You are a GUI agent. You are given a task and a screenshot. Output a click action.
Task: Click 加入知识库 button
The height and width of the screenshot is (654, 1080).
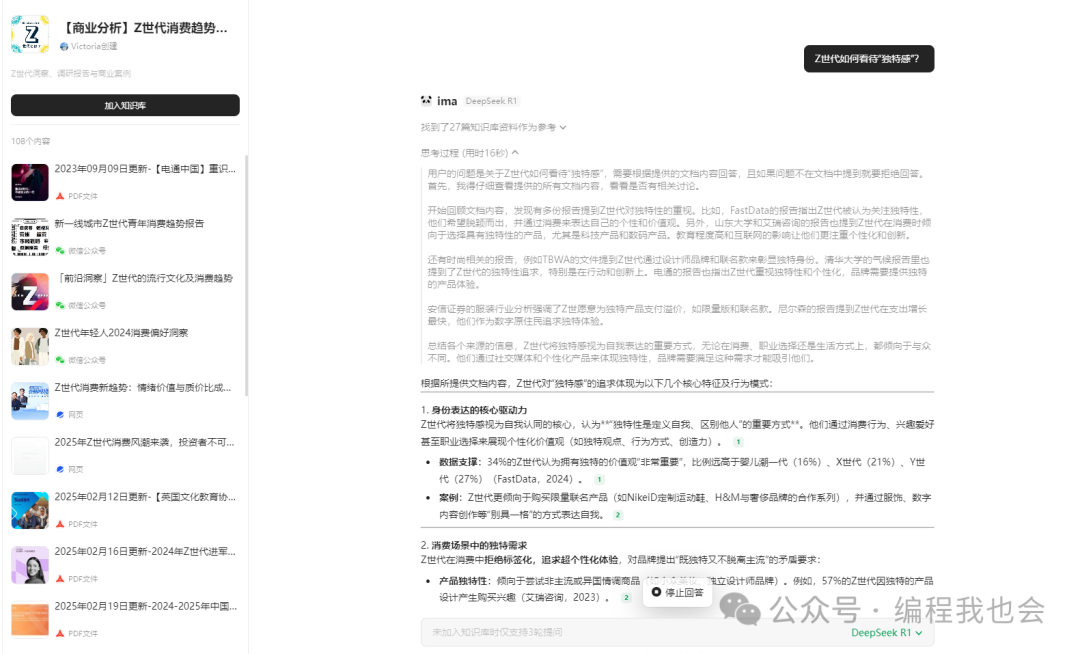tap(125, 105)
